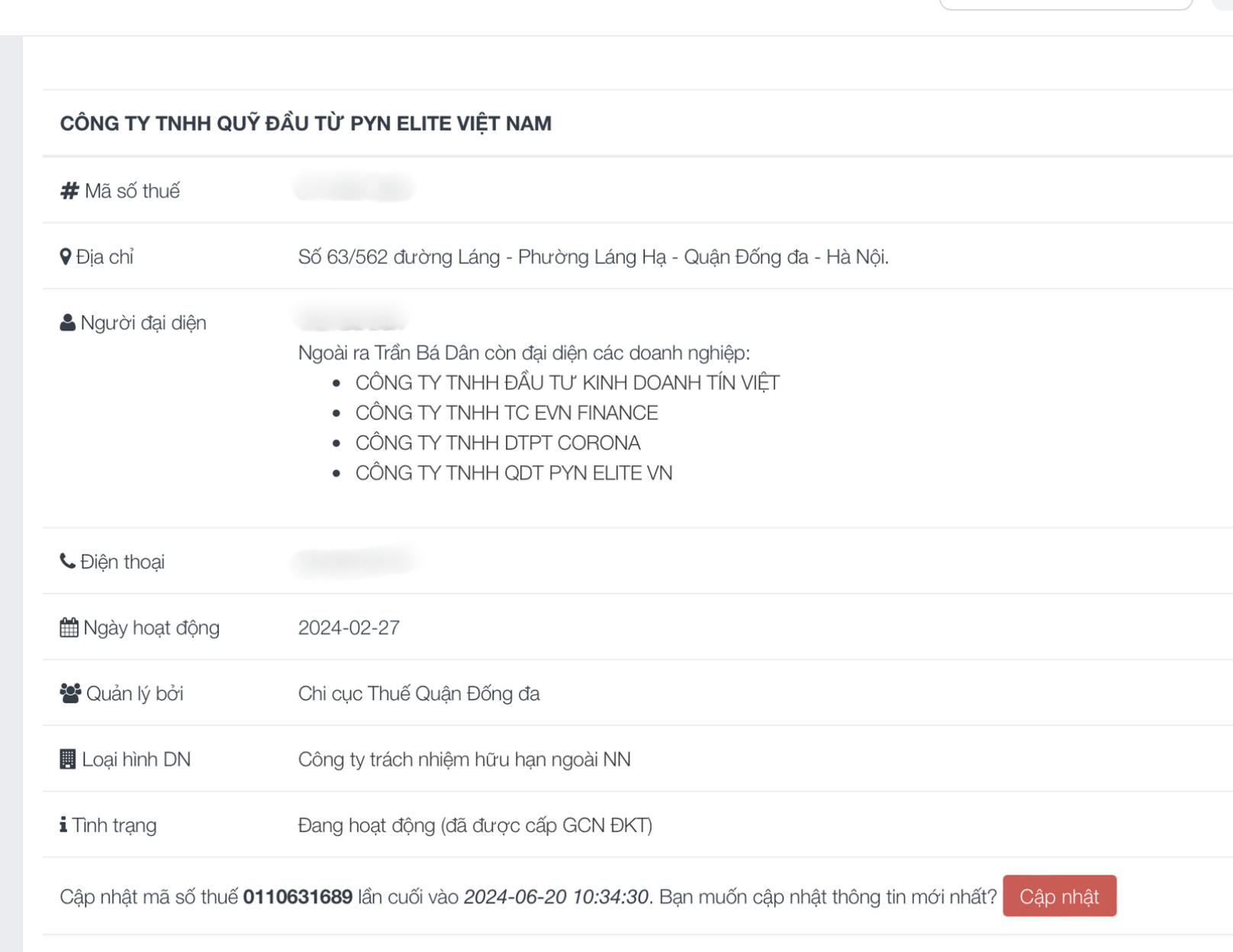Click the company name heading PYN ELITE VIỆT NAM

pos(305,124)
